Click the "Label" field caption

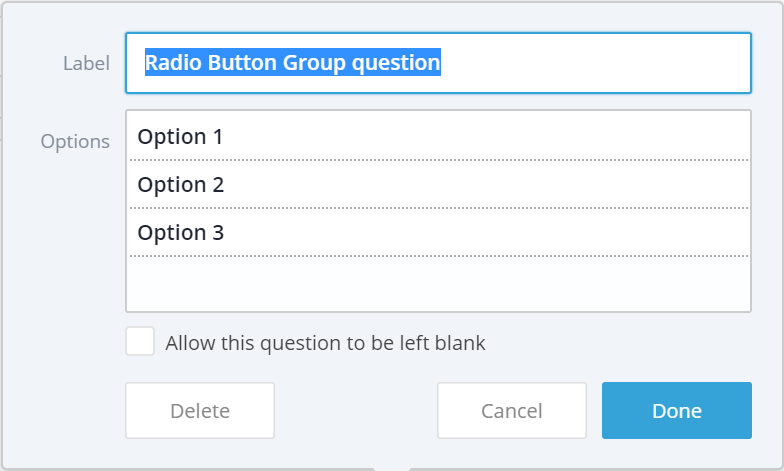click(86, 64)
